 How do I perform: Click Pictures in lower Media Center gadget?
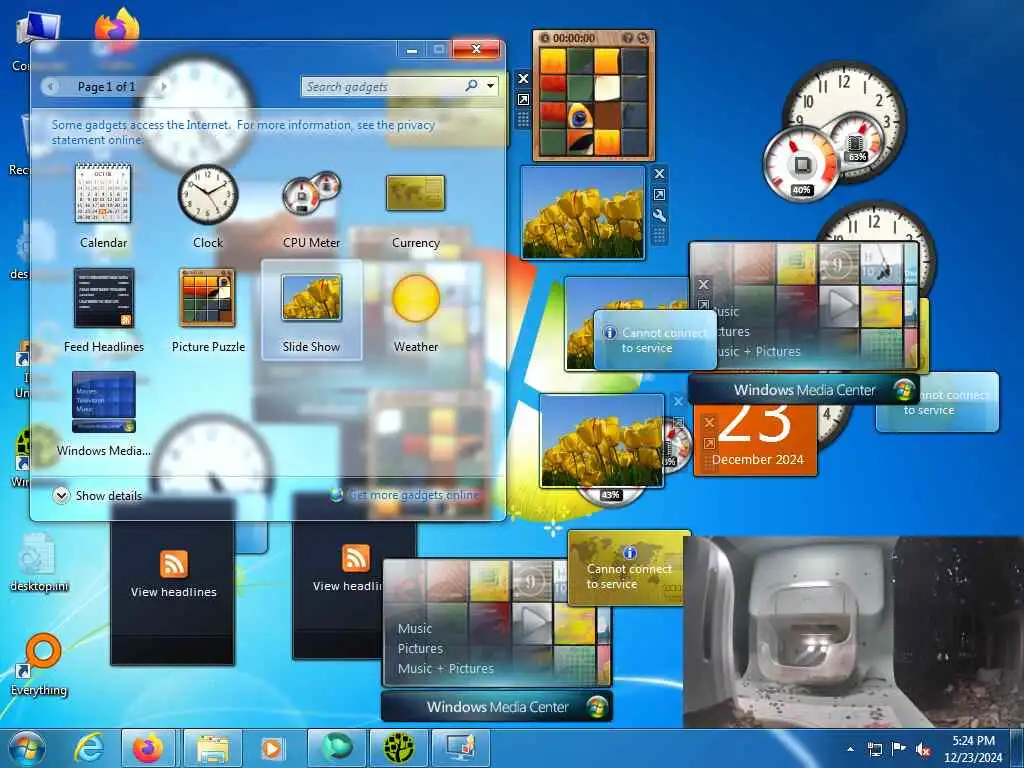[420, 648]
